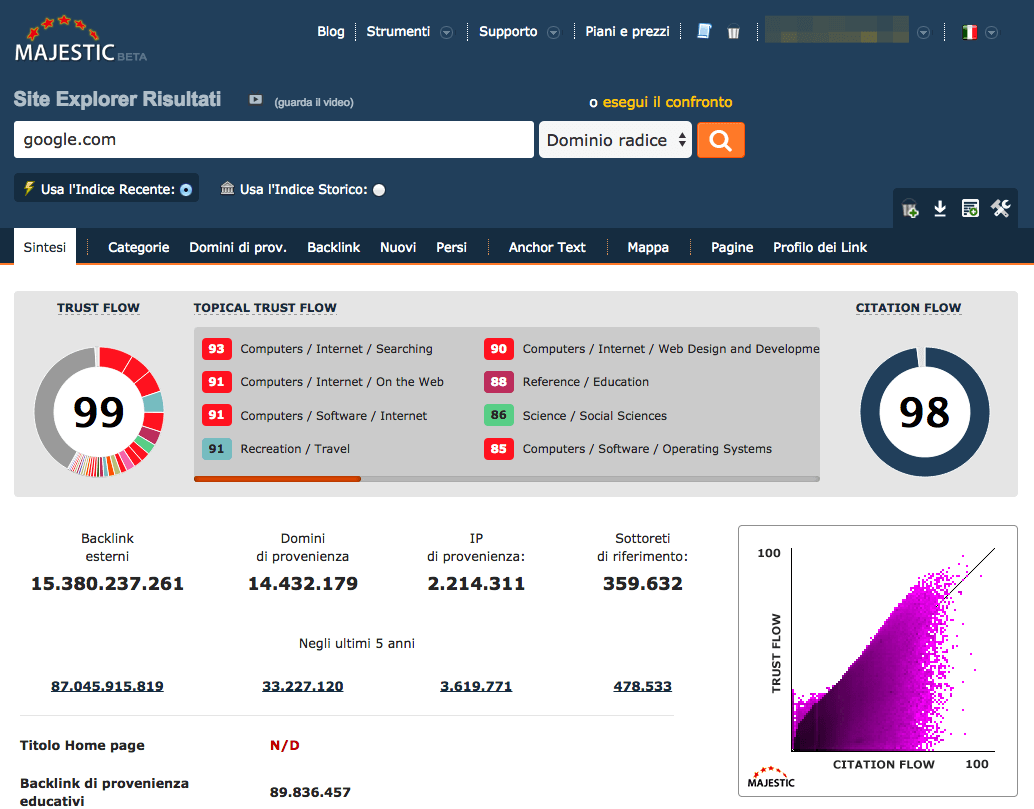
Task: Switch to the Sintesi tab
Action: click(x=45, y=247)
